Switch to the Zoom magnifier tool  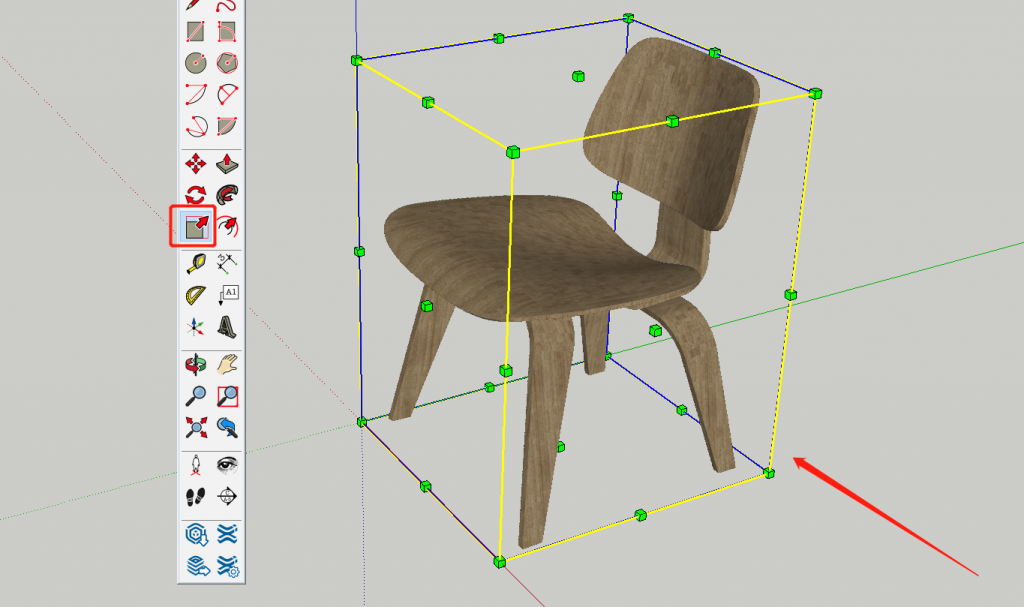pos(195,396)
